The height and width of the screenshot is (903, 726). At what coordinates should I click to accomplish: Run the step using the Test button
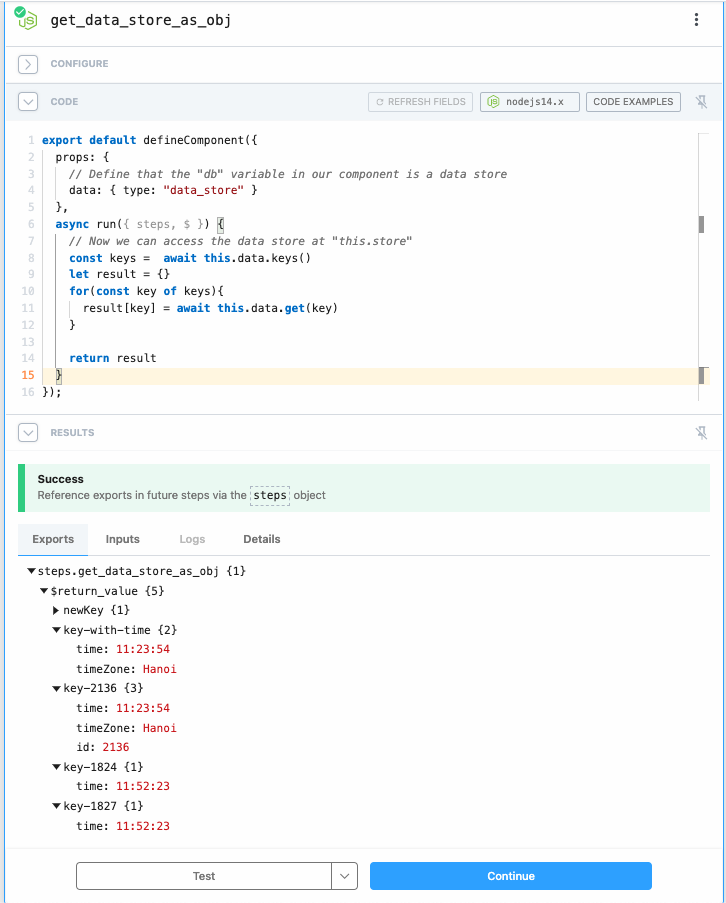(x=204, y=875)
